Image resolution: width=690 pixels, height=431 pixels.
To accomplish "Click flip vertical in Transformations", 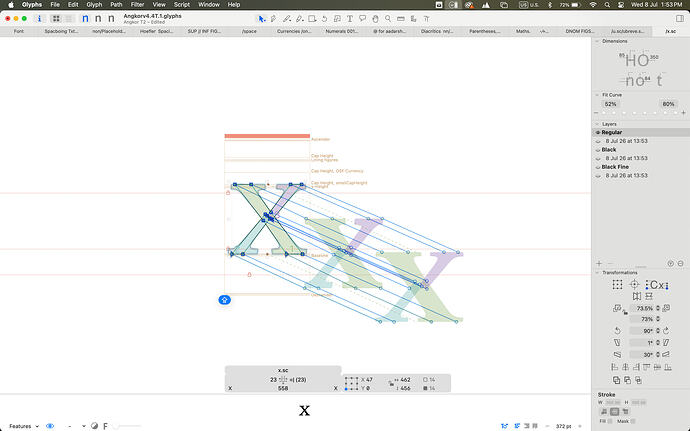I will click(x=649, y=296).
